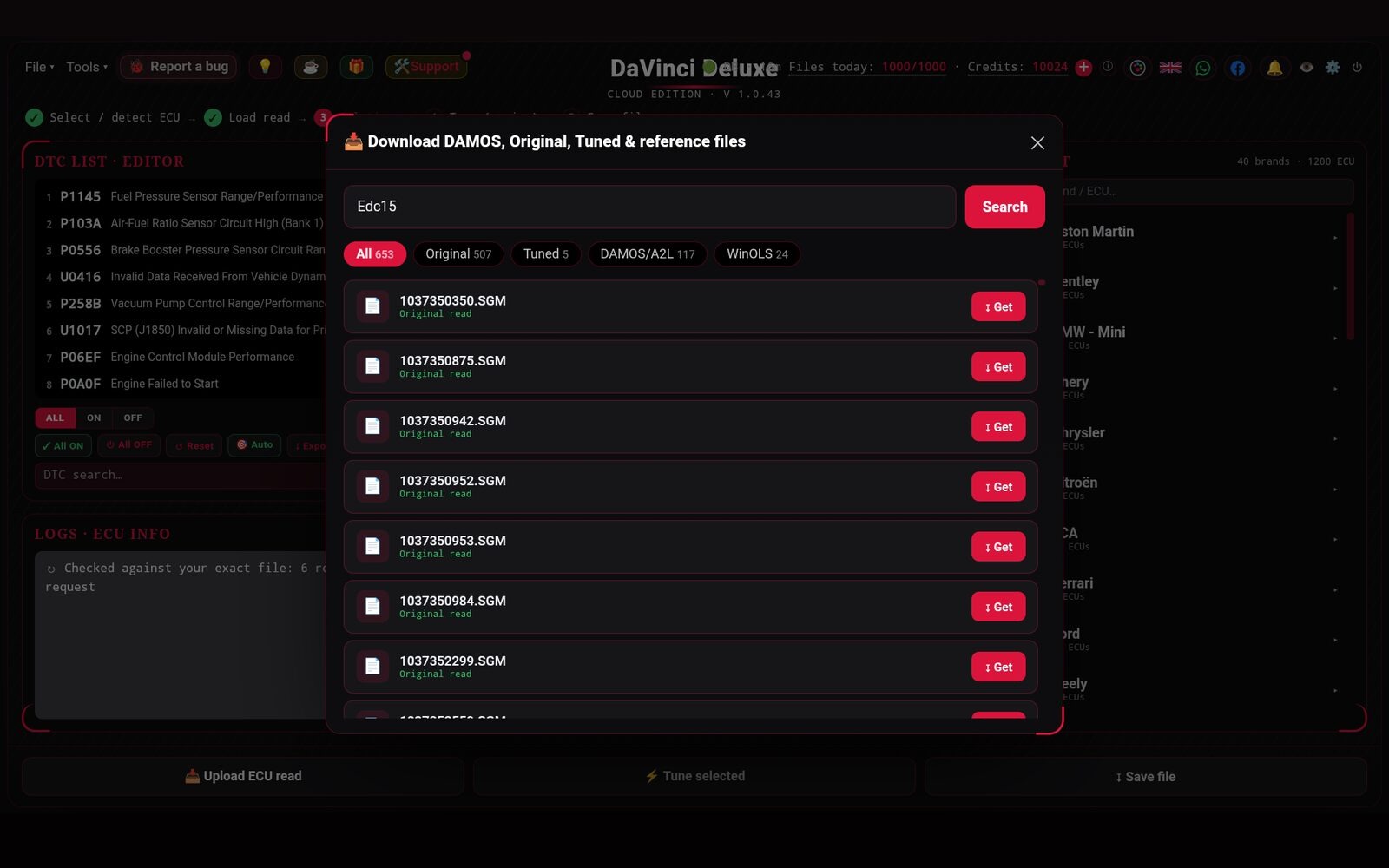Select the All 653 filter tab
This screenshot has height=868, width=1389.
coord(375,253)
